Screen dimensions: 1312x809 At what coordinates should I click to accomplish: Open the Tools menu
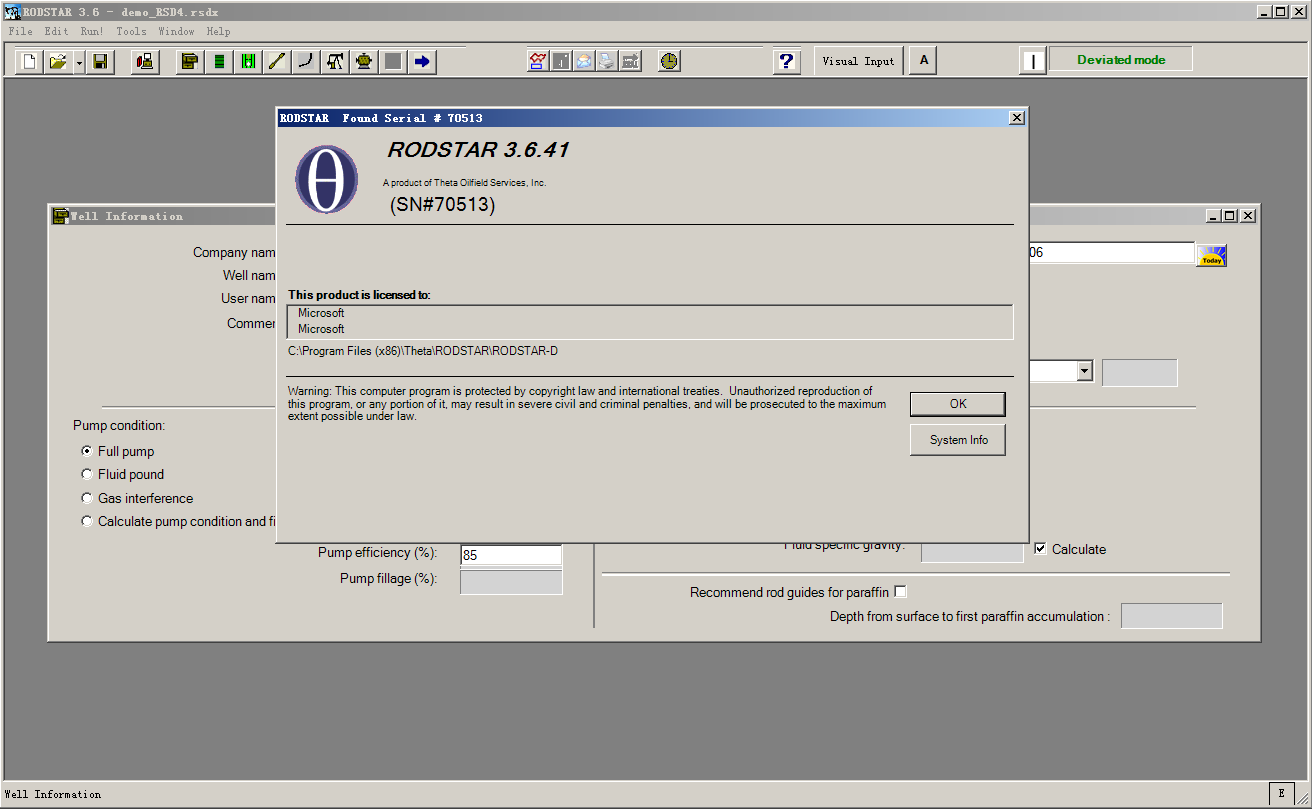pyautogui.click(x=131, y=31)
